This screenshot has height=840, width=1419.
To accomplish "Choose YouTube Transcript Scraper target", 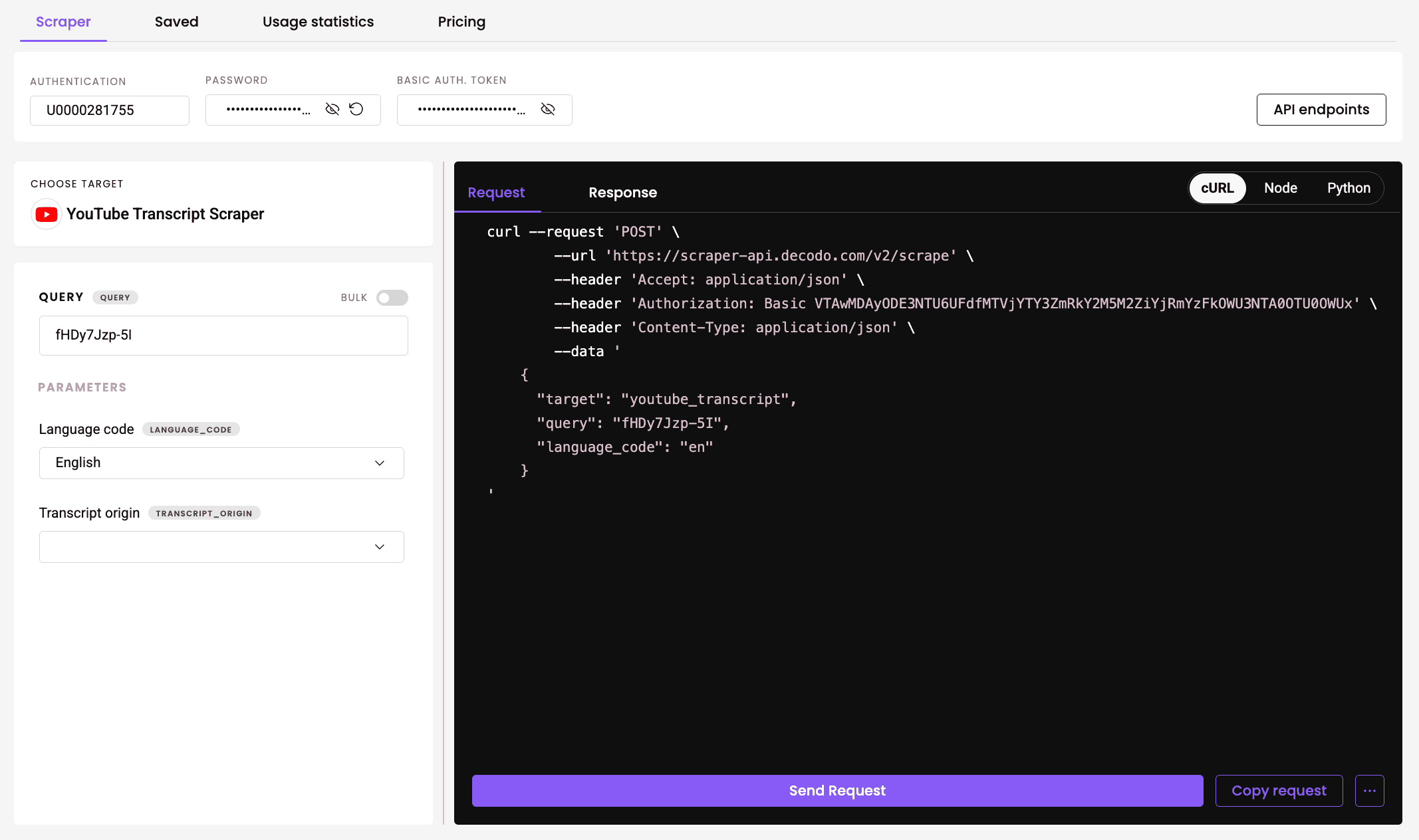I will click(165, 214).
